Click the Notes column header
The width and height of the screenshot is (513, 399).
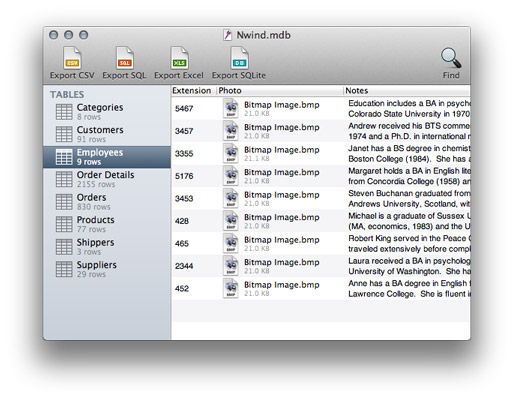click(407, 91)
